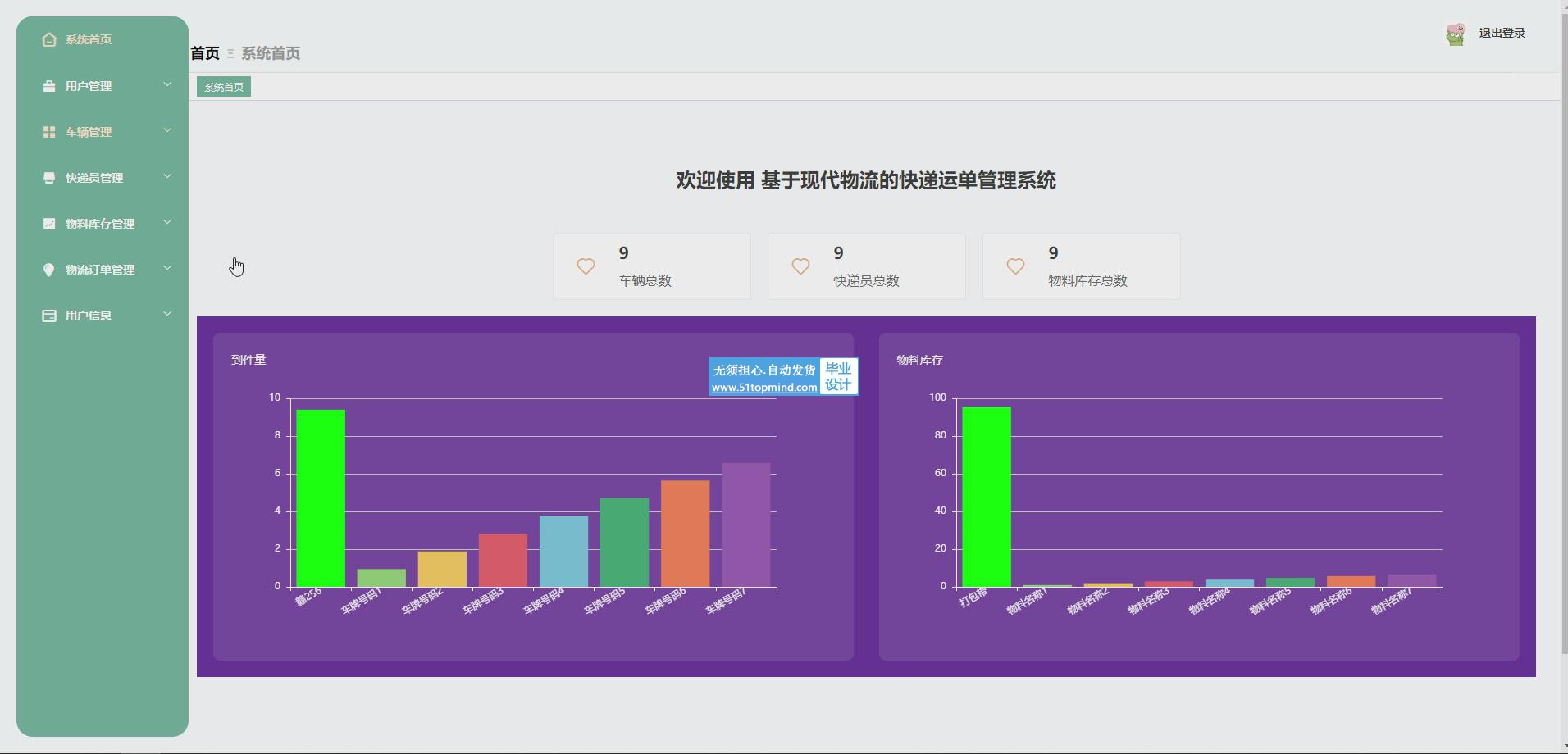Click the briefcase icon for 用户管理
Viewport: 1568px width, 754px height.
(49, 86)
